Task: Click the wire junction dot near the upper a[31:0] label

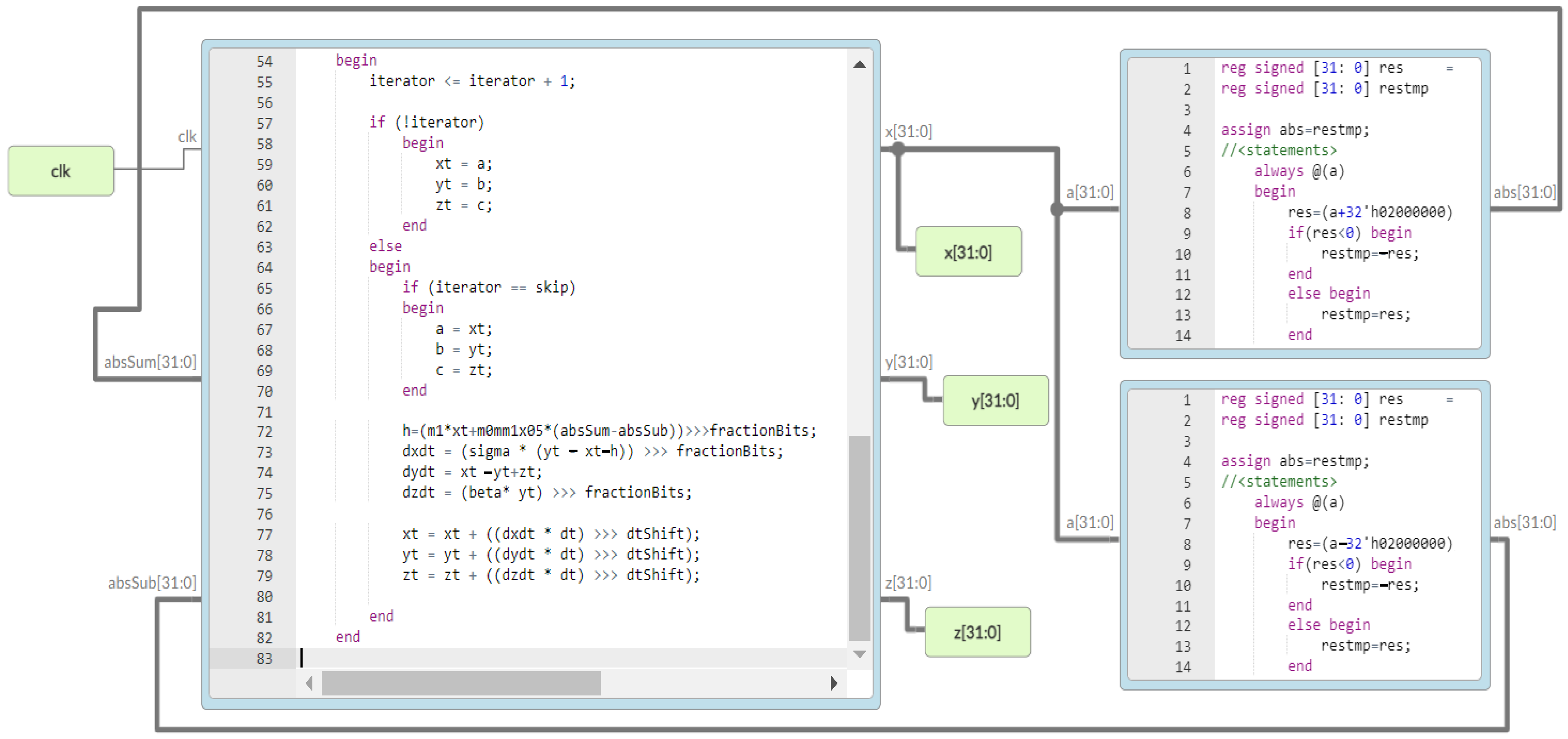Action: 1057,209
